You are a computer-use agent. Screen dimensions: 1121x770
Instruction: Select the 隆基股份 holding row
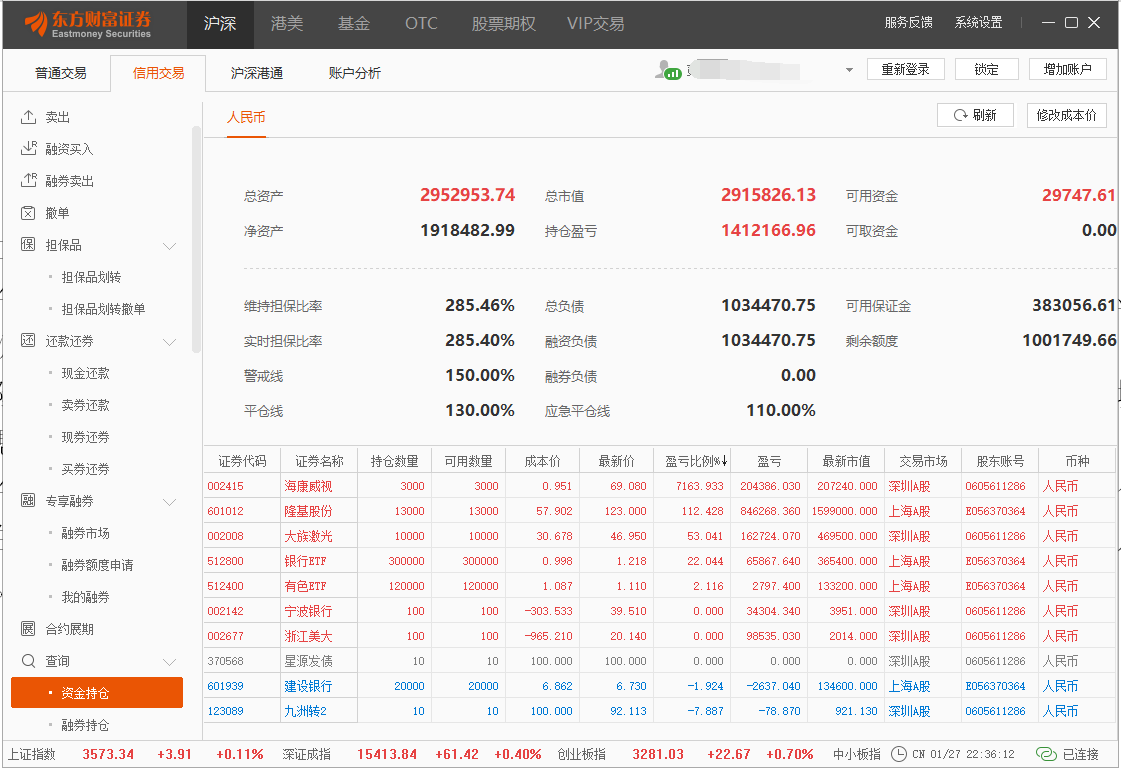click(x=659, y=511)
